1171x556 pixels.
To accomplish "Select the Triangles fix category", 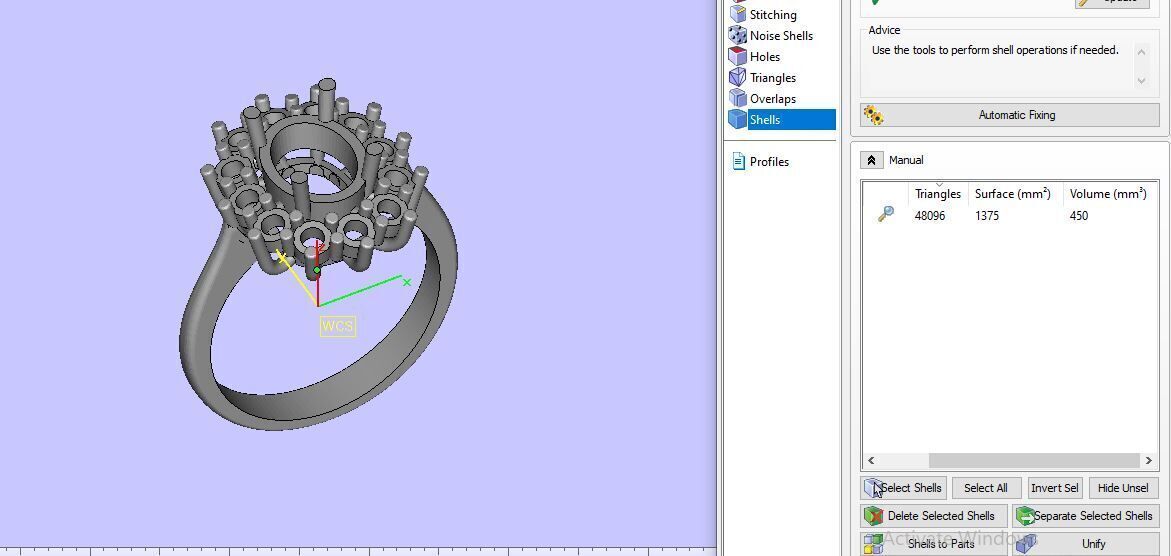I will [x=772, y=78].
